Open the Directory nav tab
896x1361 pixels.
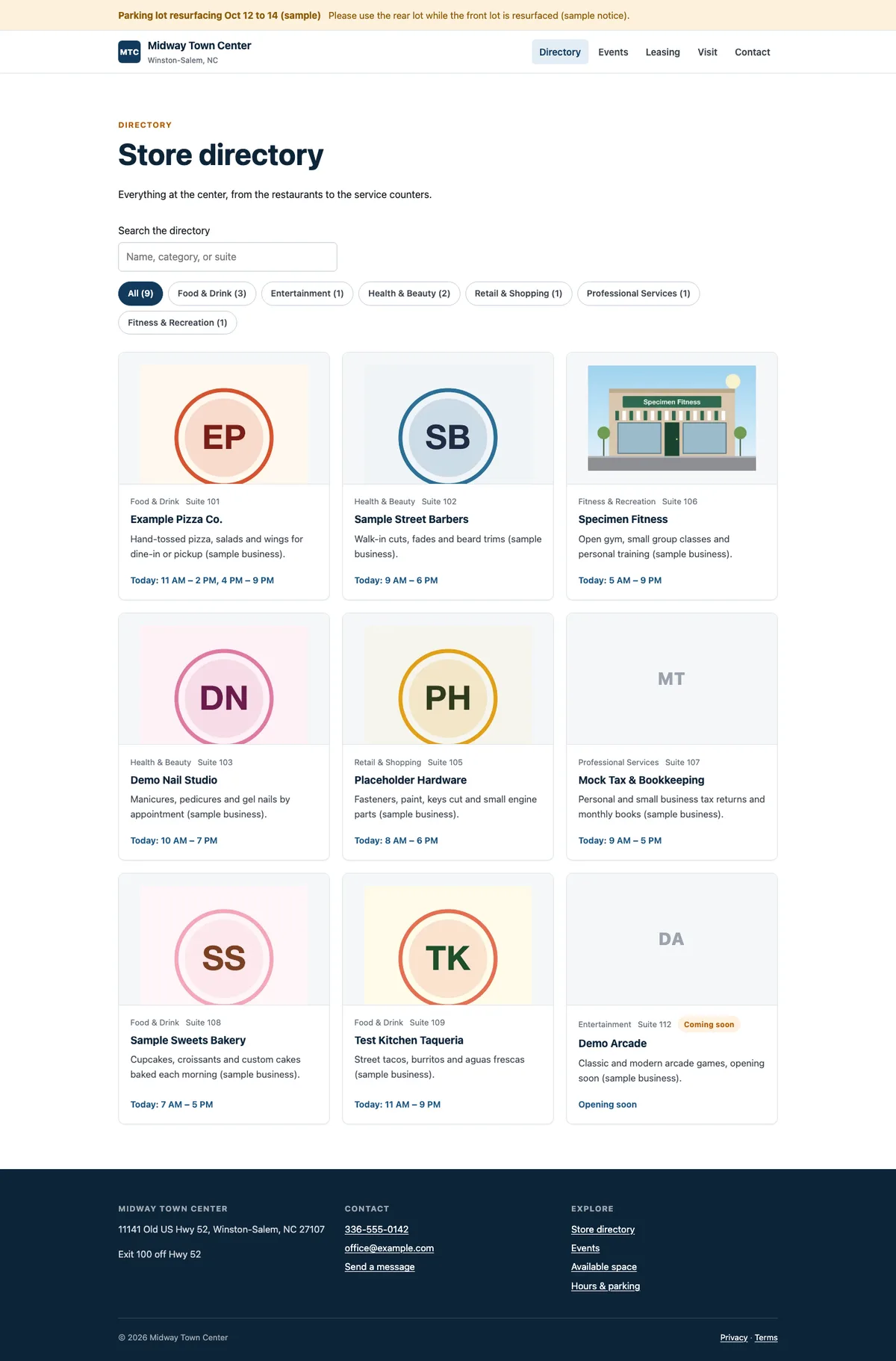click(x=560, y=52)
